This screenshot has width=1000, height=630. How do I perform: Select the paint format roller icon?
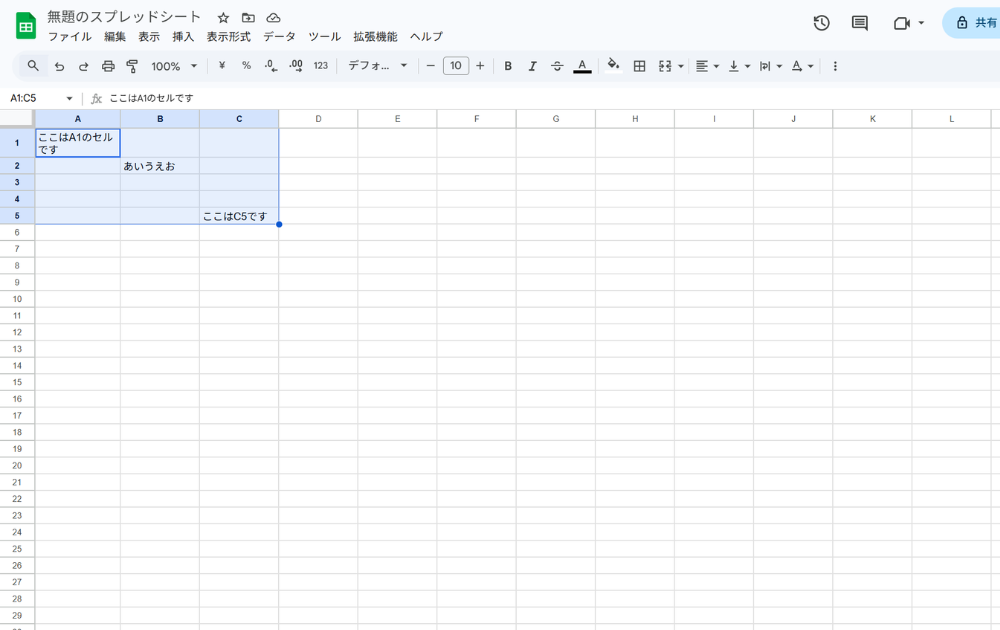(132, 66)
